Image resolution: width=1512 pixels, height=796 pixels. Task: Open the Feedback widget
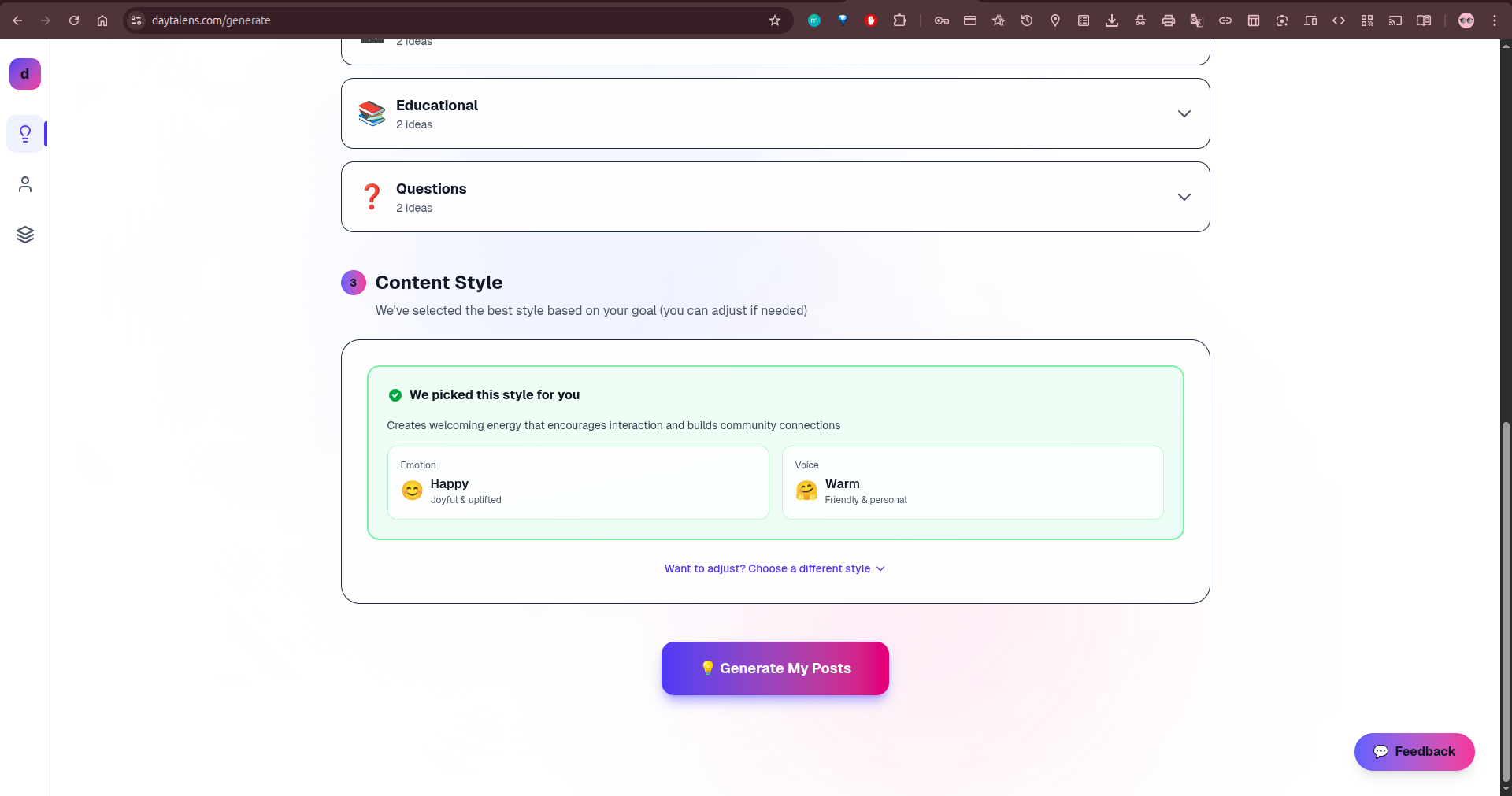click(1414, 751)
